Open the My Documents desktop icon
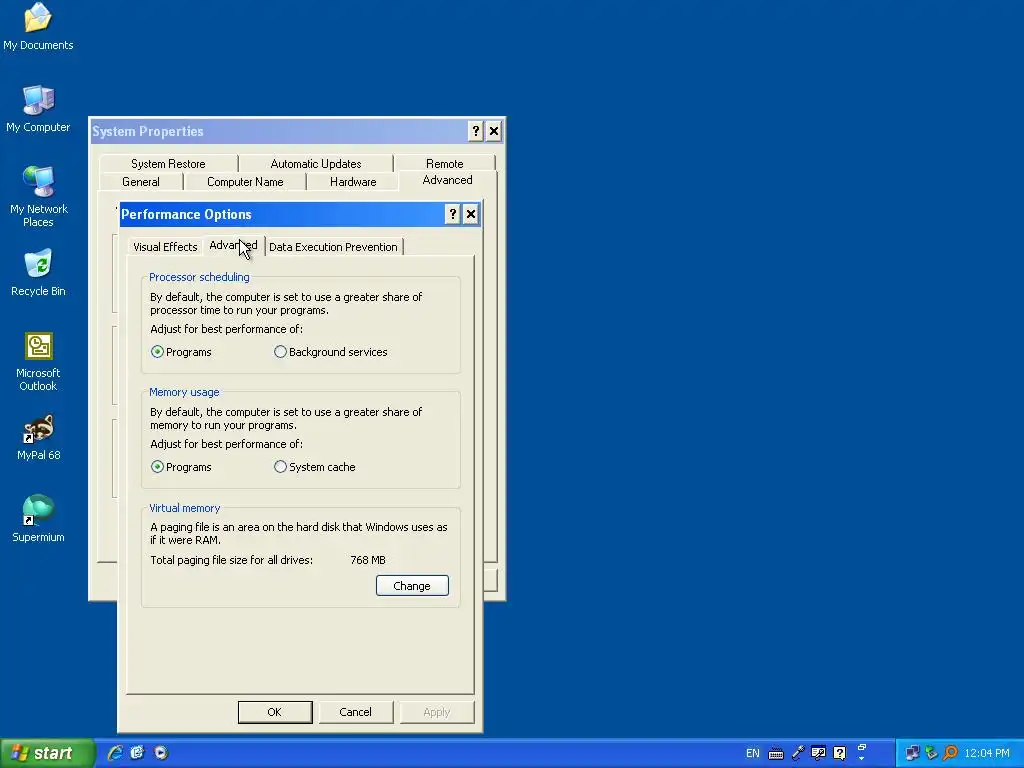This screenshot has height=768, width=1024. tap(38, 26)
